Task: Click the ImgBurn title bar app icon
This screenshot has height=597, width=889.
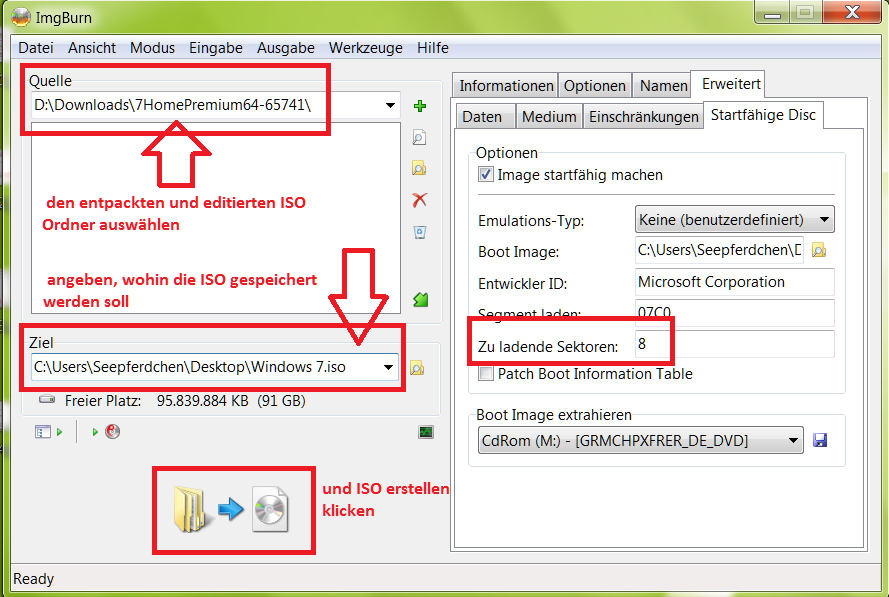Action: tap(21, 17)
